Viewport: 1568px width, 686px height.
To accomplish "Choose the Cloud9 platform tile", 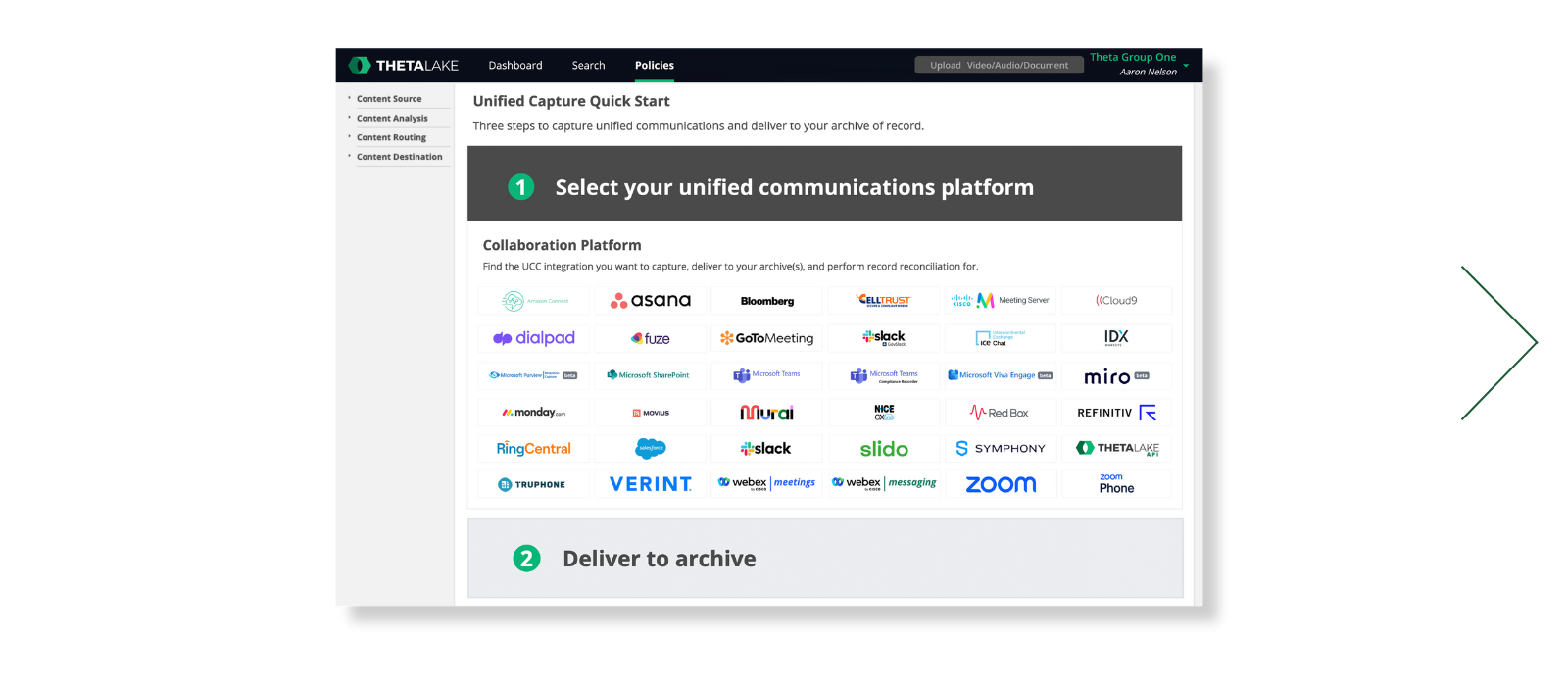I will point(1116,301).
